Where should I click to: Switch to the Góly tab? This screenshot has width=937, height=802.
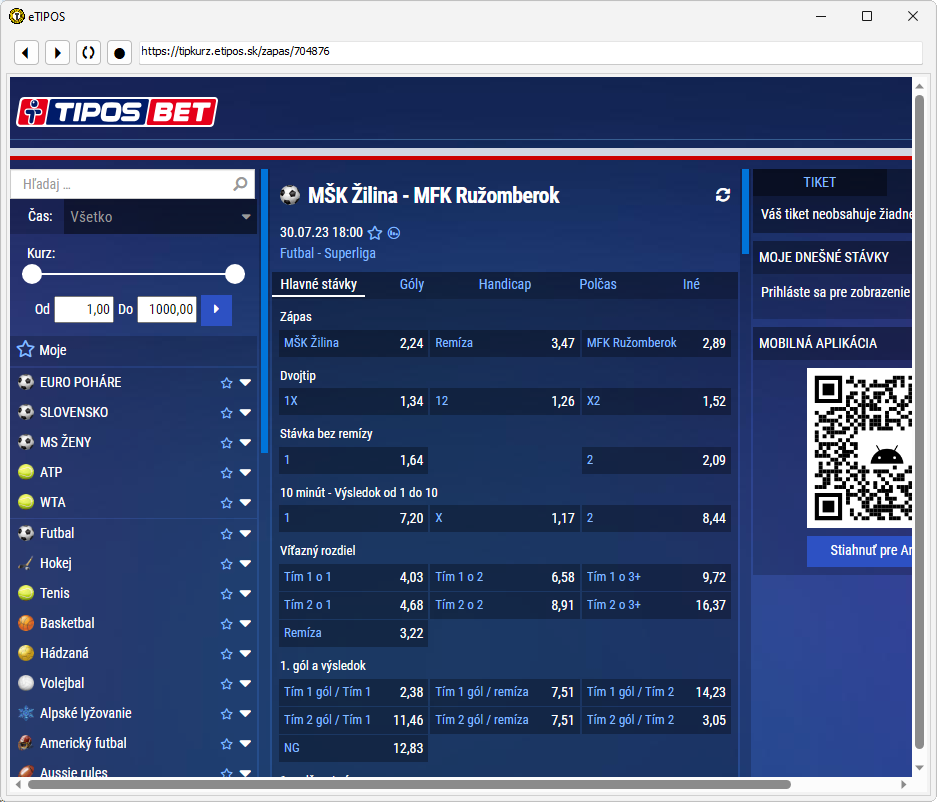coord(412,284)
